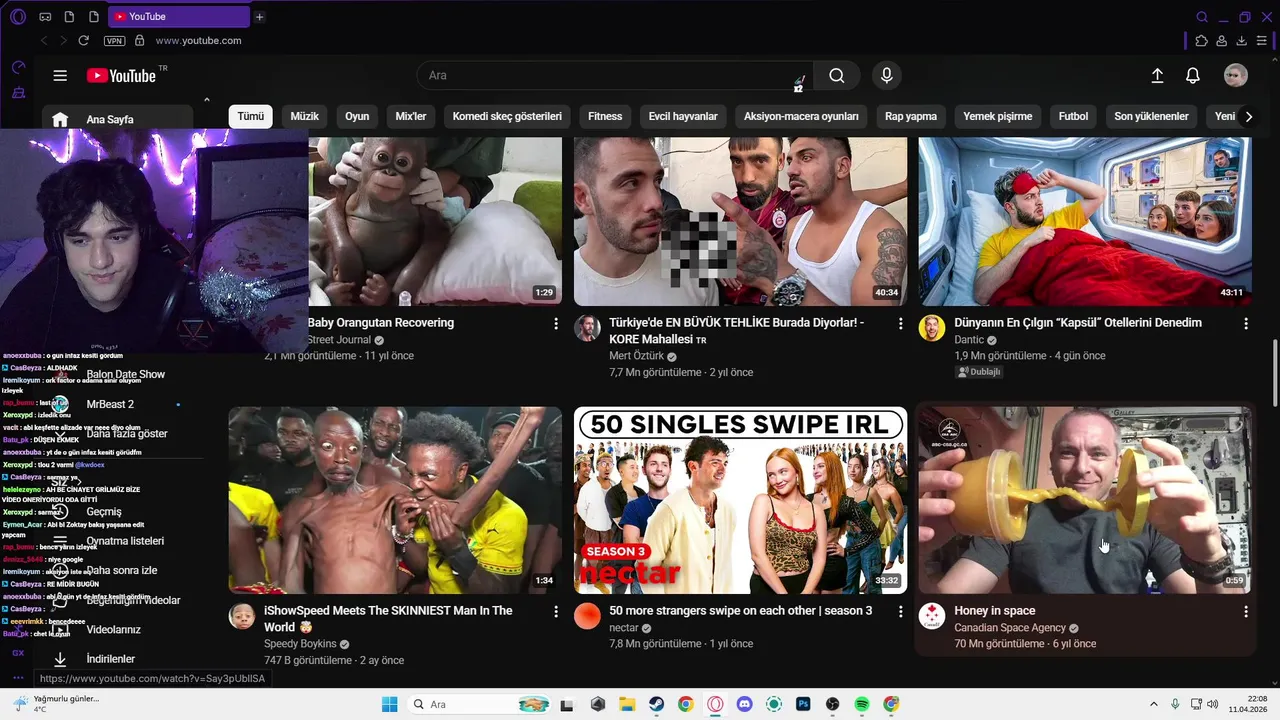
Task: Open the notifications bell
Action: pos(1193,76)
